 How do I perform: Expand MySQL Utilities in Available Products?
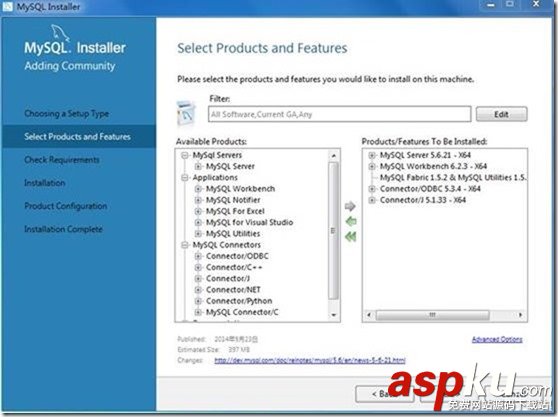198,234
